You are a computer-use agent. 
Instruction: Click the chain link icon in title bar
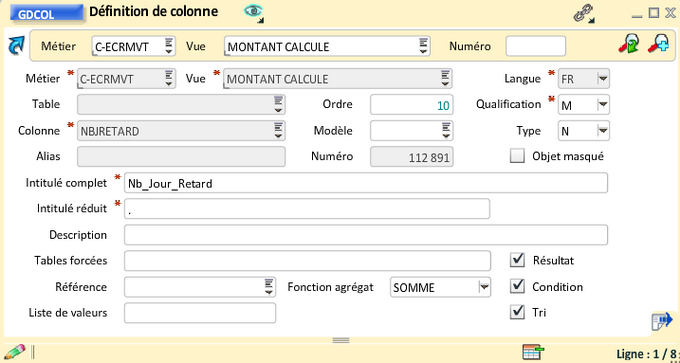pos(584,14)
